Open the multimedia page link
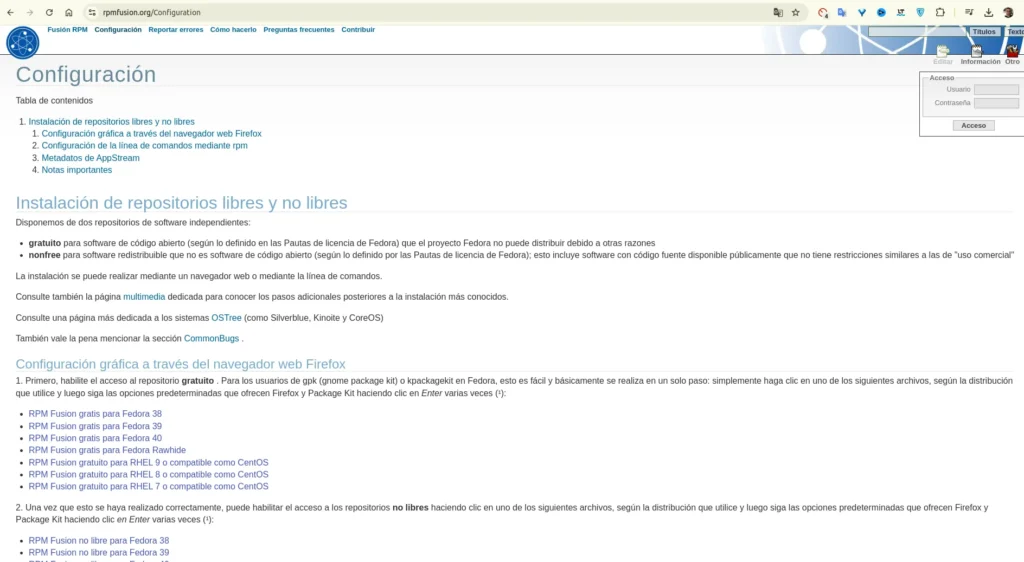The image size is (1024, 562). [x=144, y=297]
